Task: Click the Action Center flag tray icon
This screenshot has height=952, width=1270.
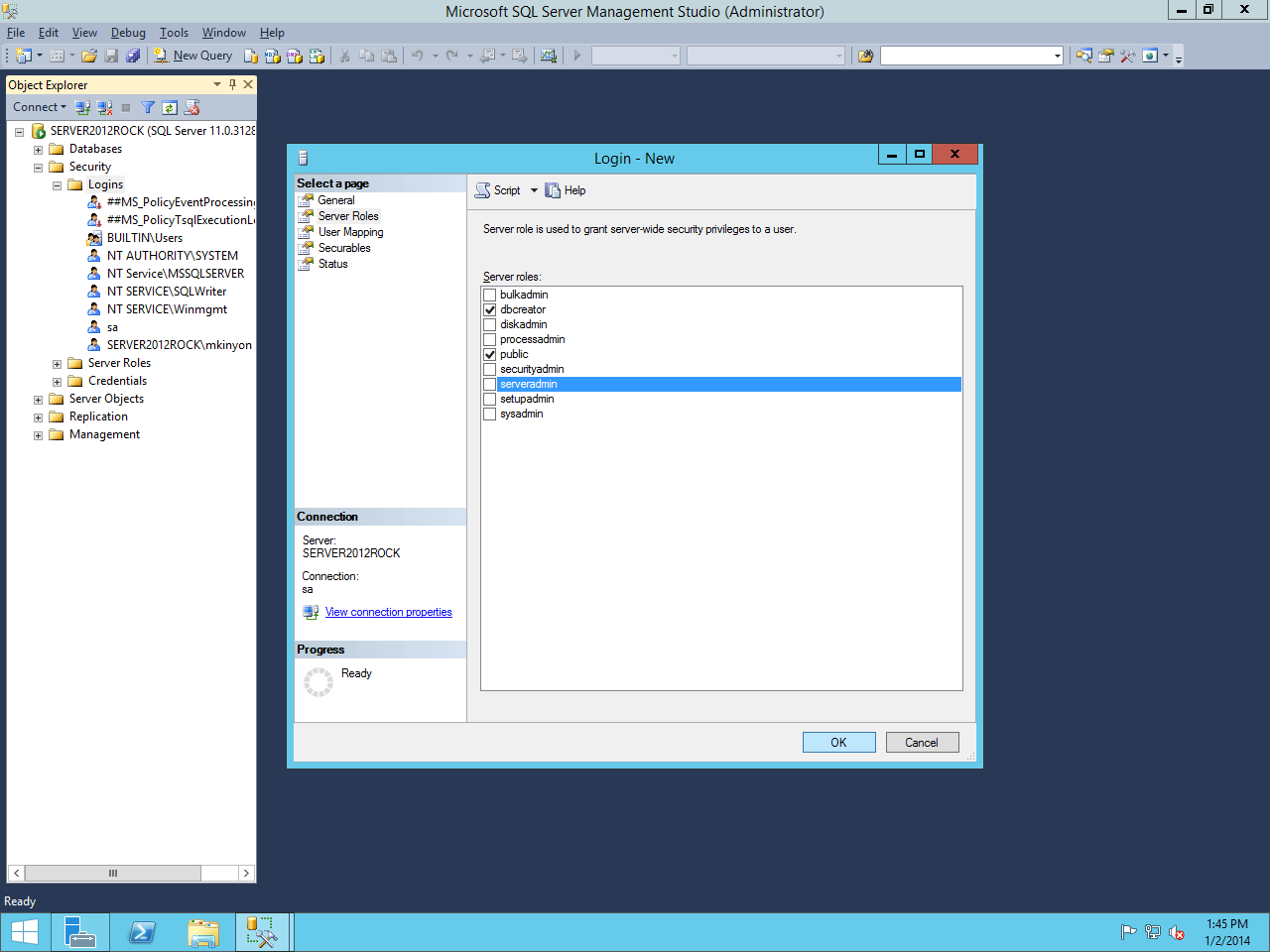Action: 1128,932
